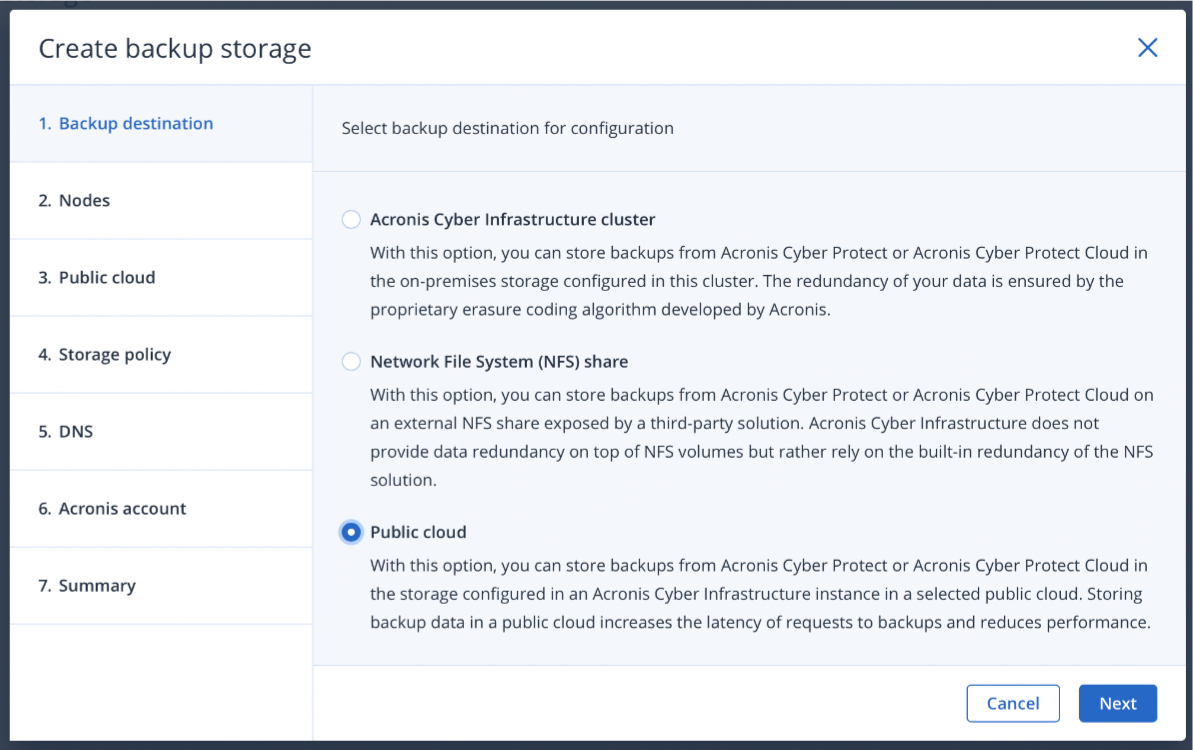This screenshot has height=750, width=1193.
Task: Select Network File System (NFS) share option
Action: (351, 361)
